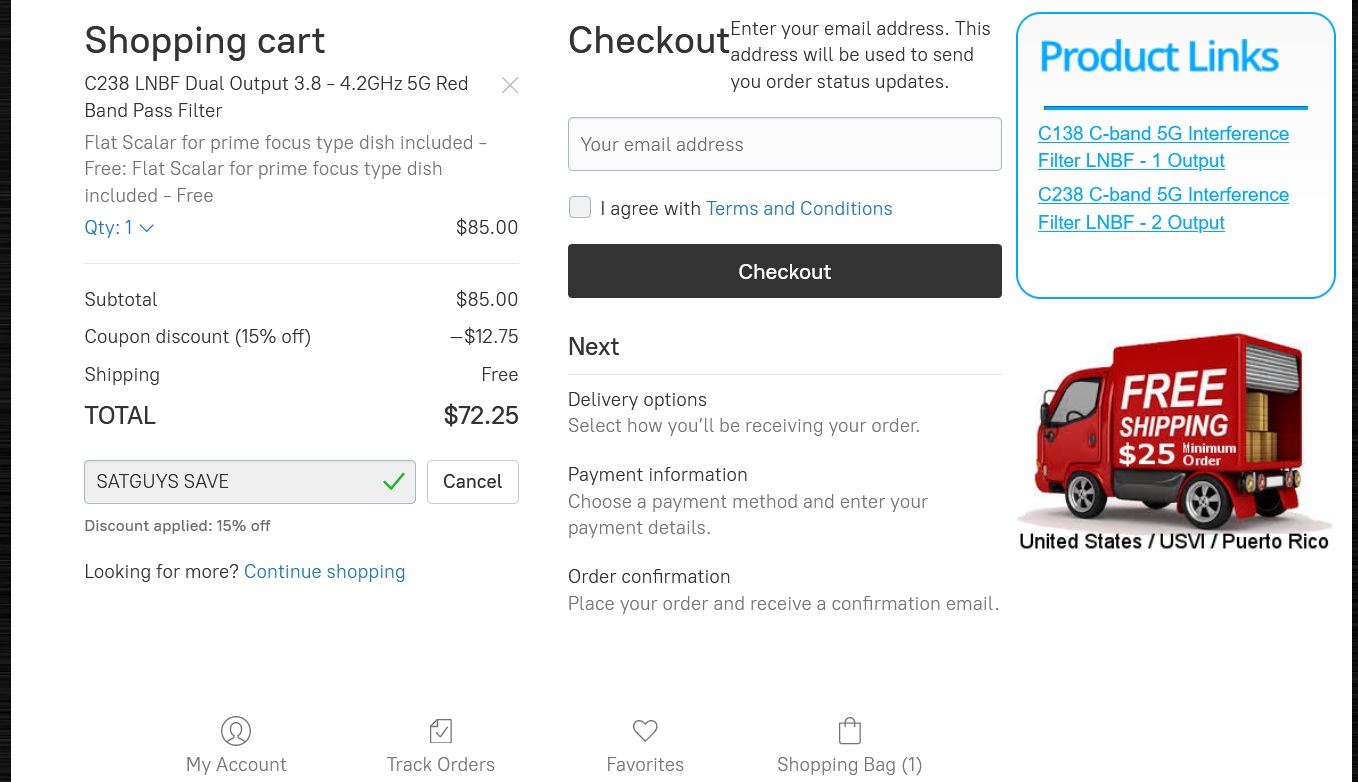
Task: Click the Favorites heart icon
Action: (x=645, y=731)
